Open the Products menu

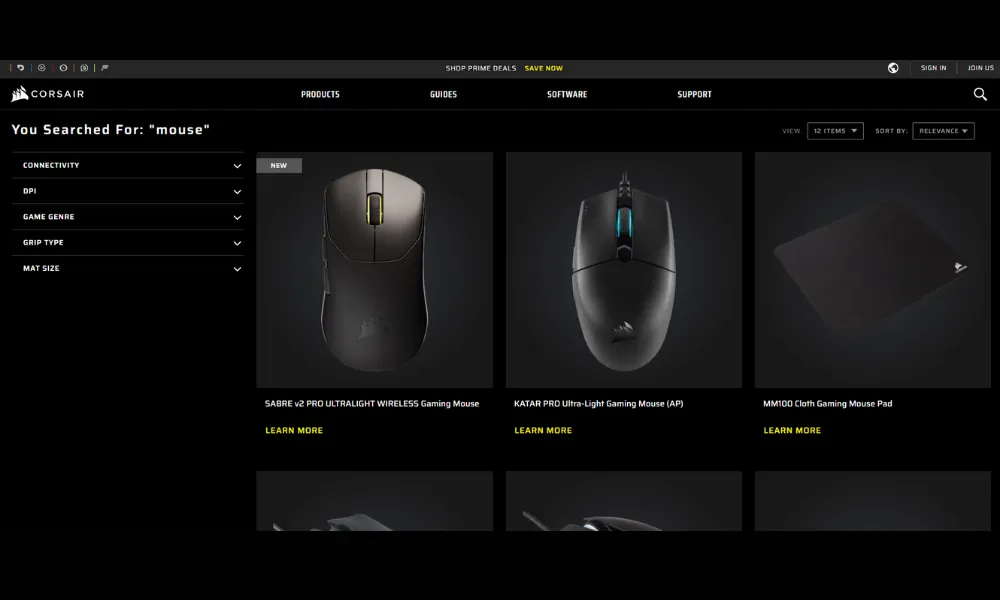click(320, 94)
